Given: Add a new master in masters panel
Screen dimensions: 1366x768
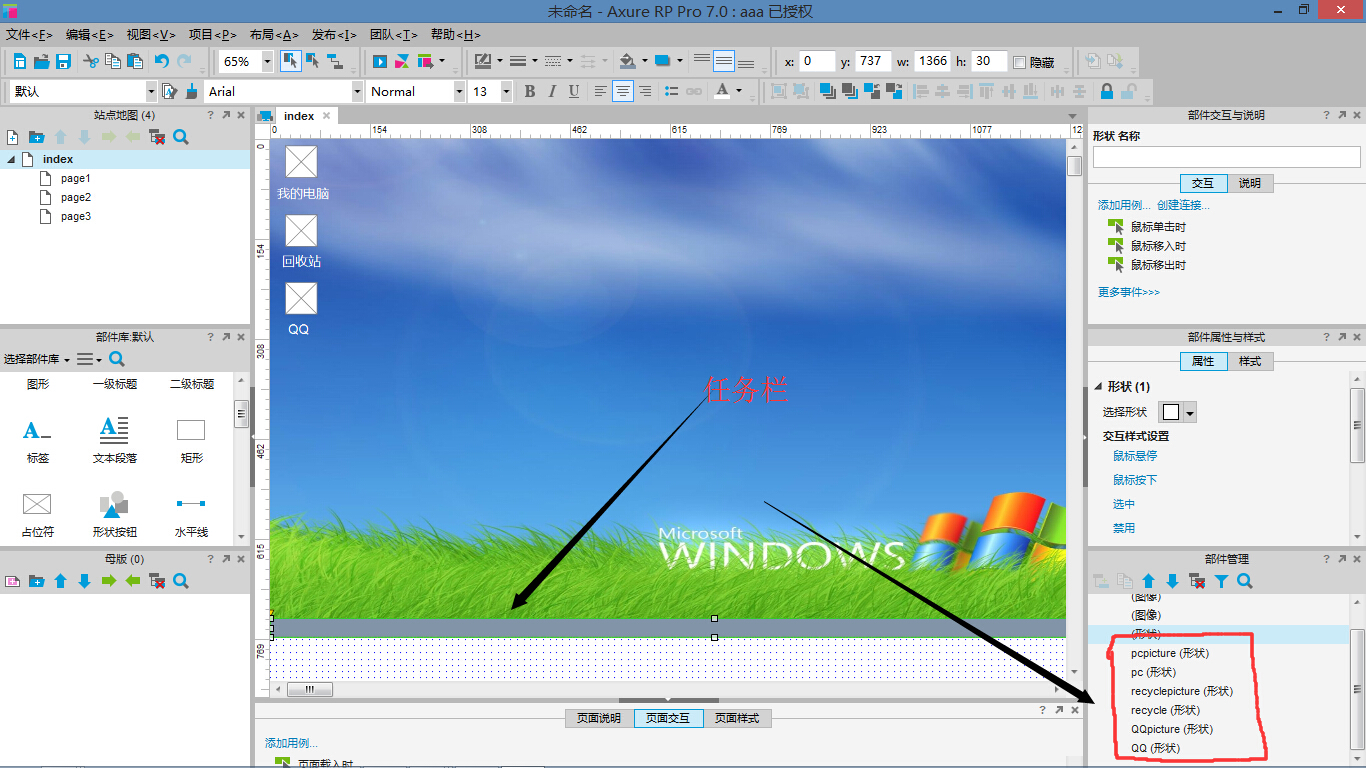Looking at the screenshot, I should (14, 581).
